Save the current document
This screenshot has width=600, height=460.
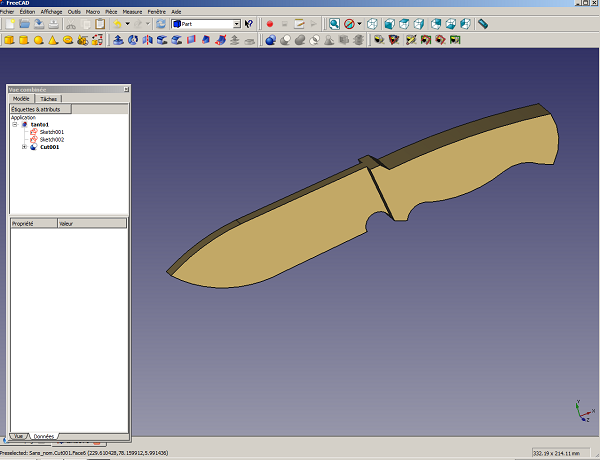39,24
